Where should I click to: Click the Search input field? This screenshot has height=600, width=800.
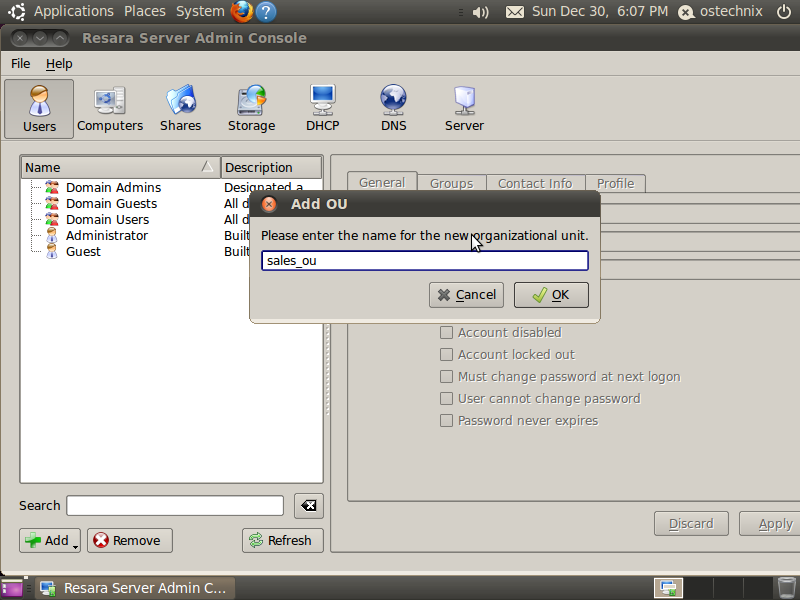[x=175, y=506]
